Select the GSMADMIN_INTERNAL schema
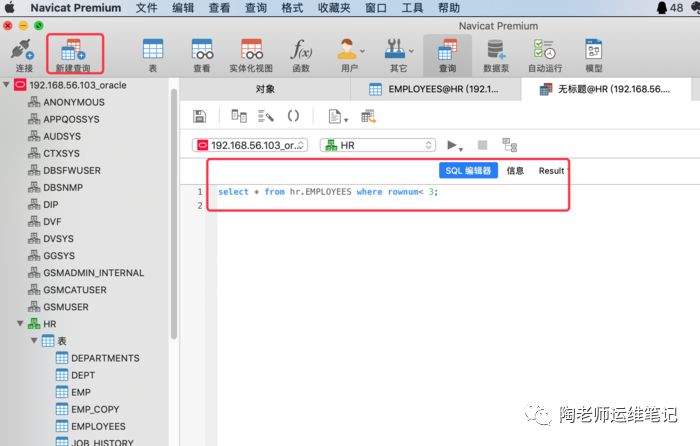The height and width of the screenshot is (446, 700). [93, 273]
